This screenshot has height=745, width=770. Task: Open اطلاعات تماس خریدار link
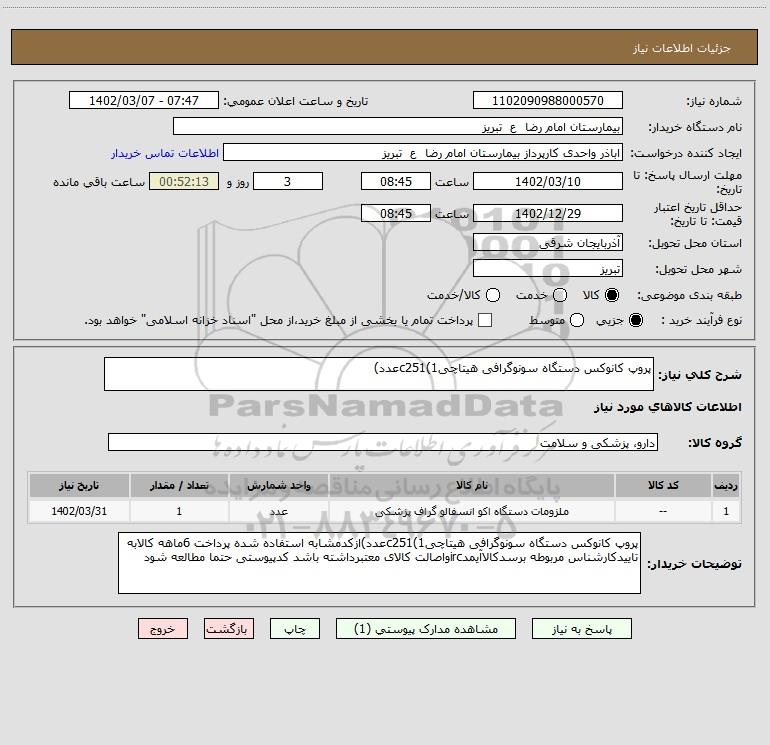(165, 153)
